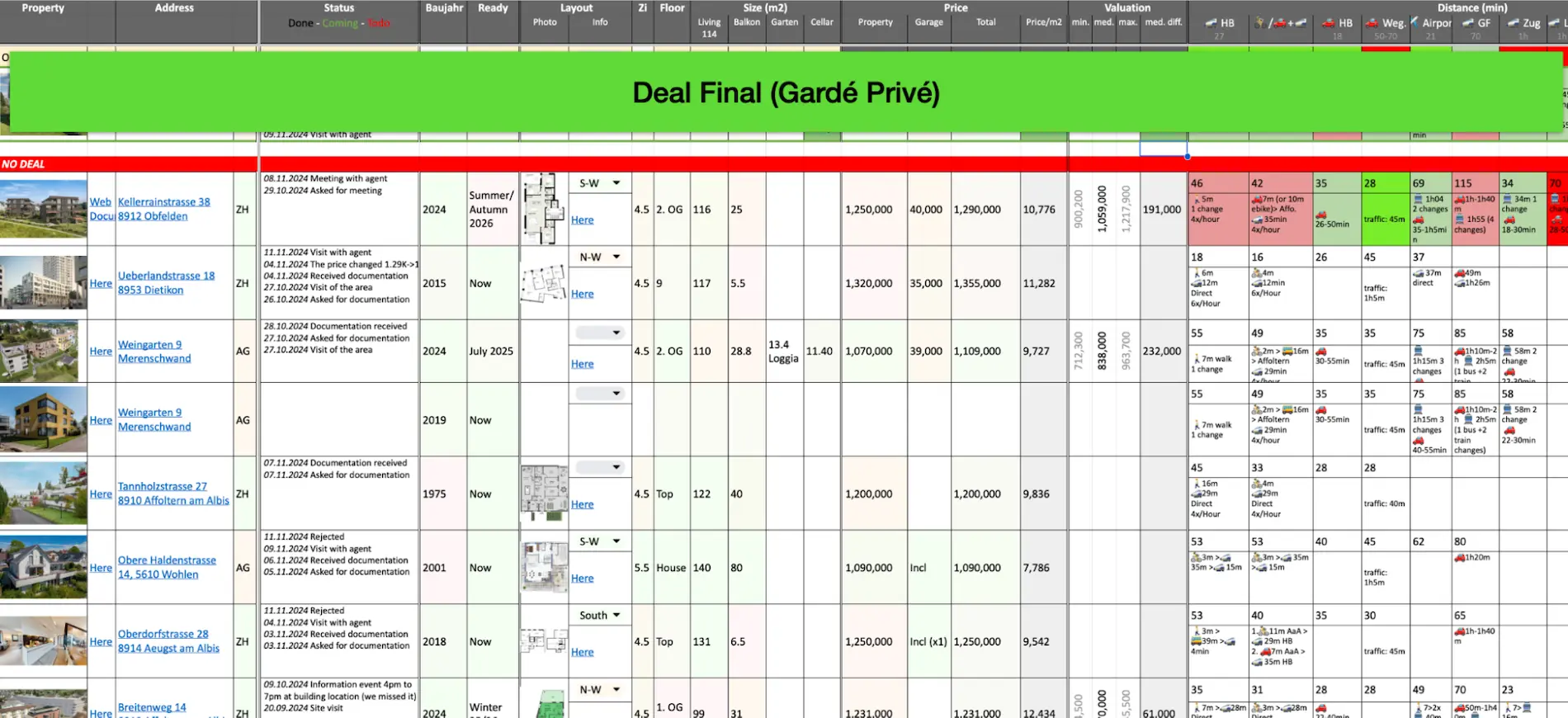
Task: Click the tram icon in the Kellerrainstrasse '1h04' cell
Action: click(x=1419, y=199)
